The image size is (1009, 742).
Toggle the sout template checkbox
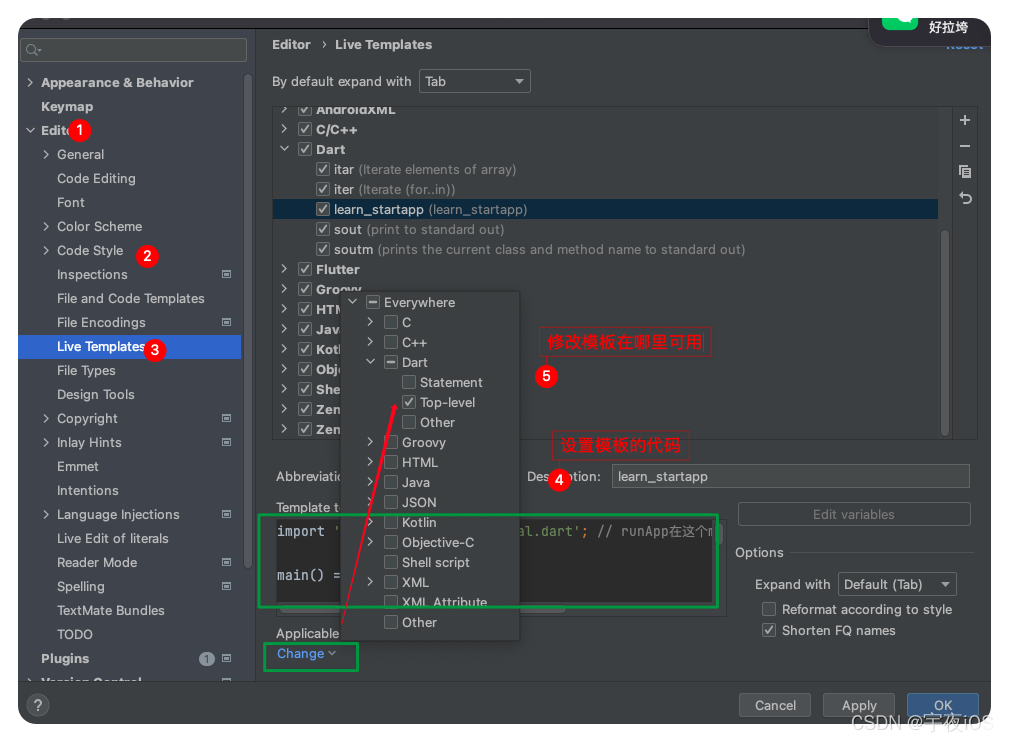pyautogui.click(x=323, y=229)
